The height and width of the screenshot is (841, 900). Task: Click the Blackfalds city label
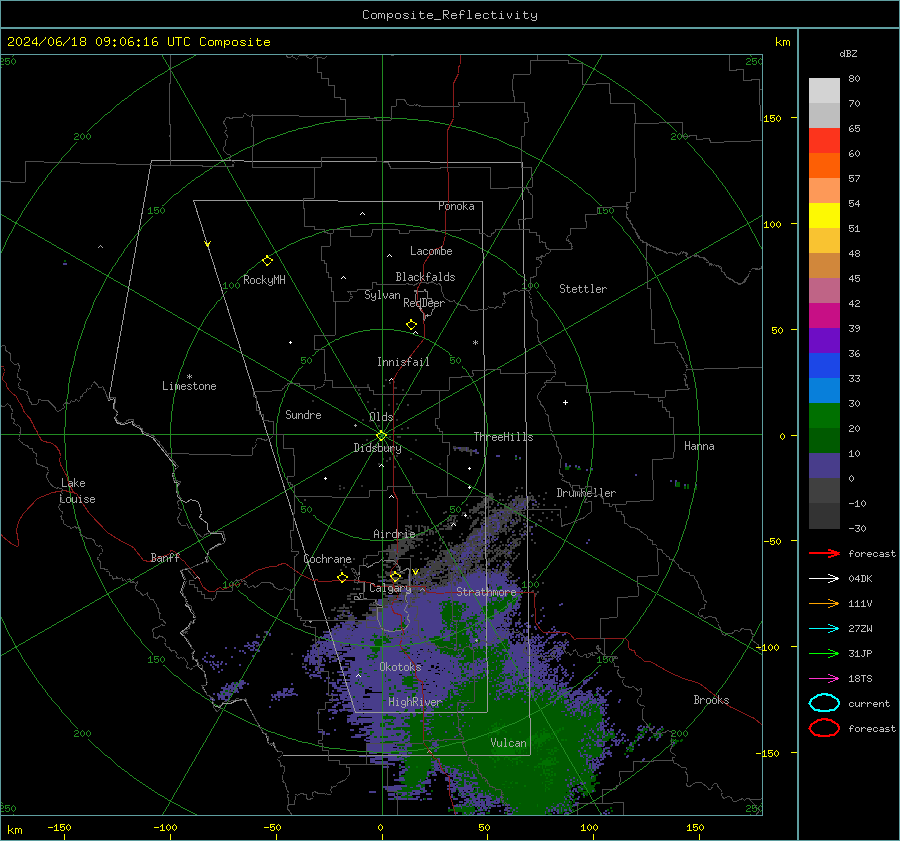(425, 277)
